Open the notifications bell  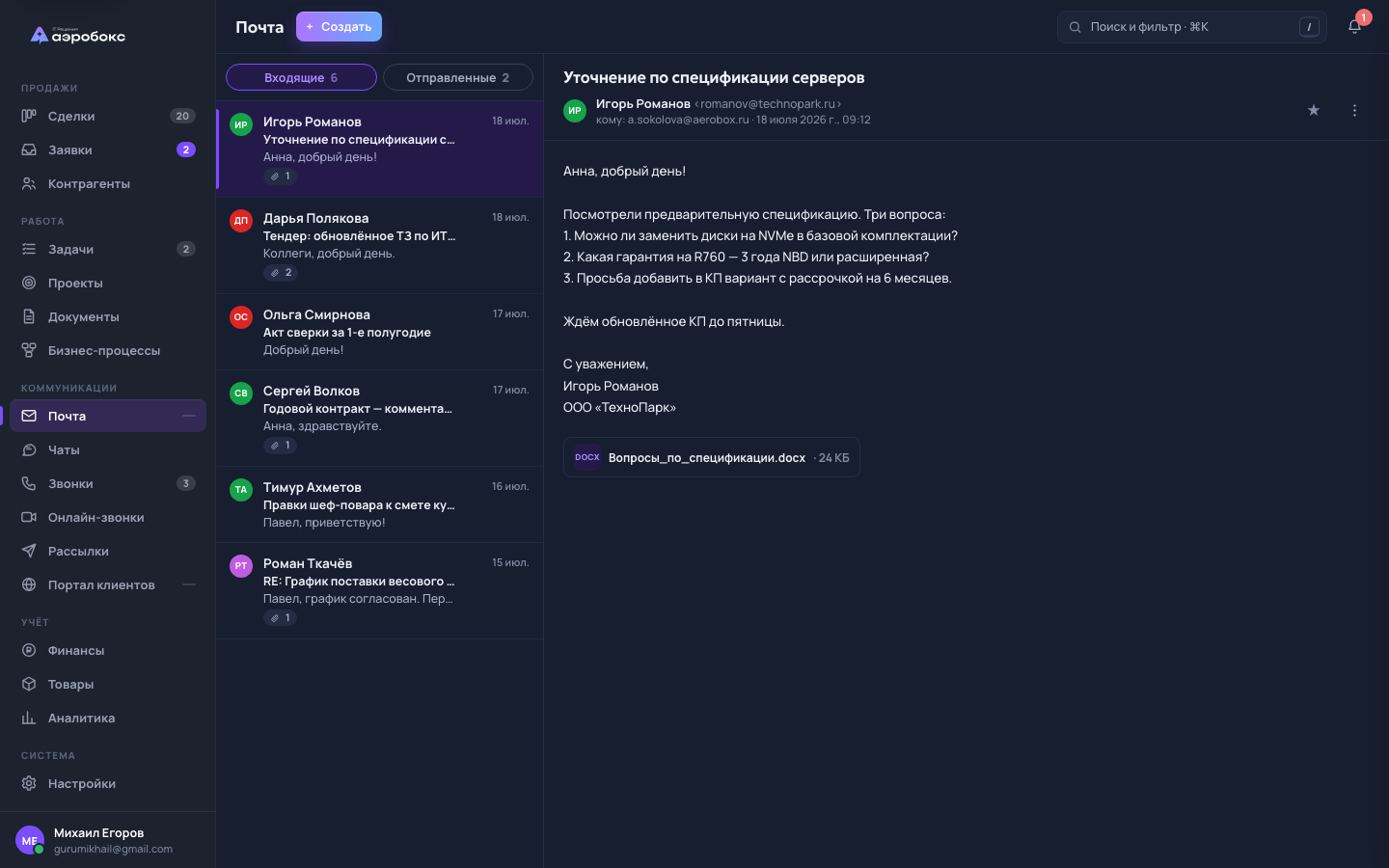[x=1354, y=27]
